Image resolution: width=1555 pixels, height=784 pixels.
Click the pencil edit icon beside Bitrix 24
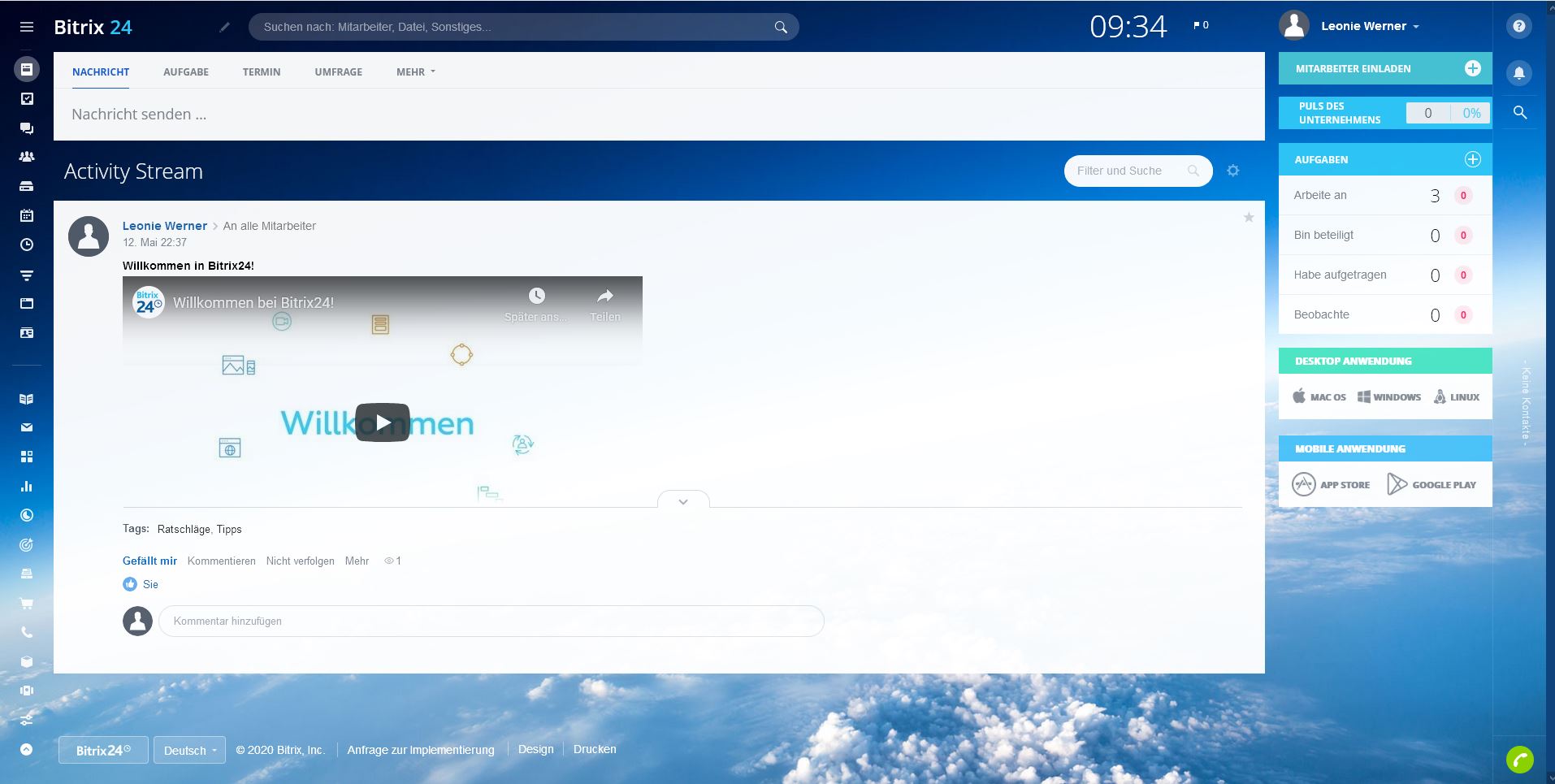coord(224,27)
